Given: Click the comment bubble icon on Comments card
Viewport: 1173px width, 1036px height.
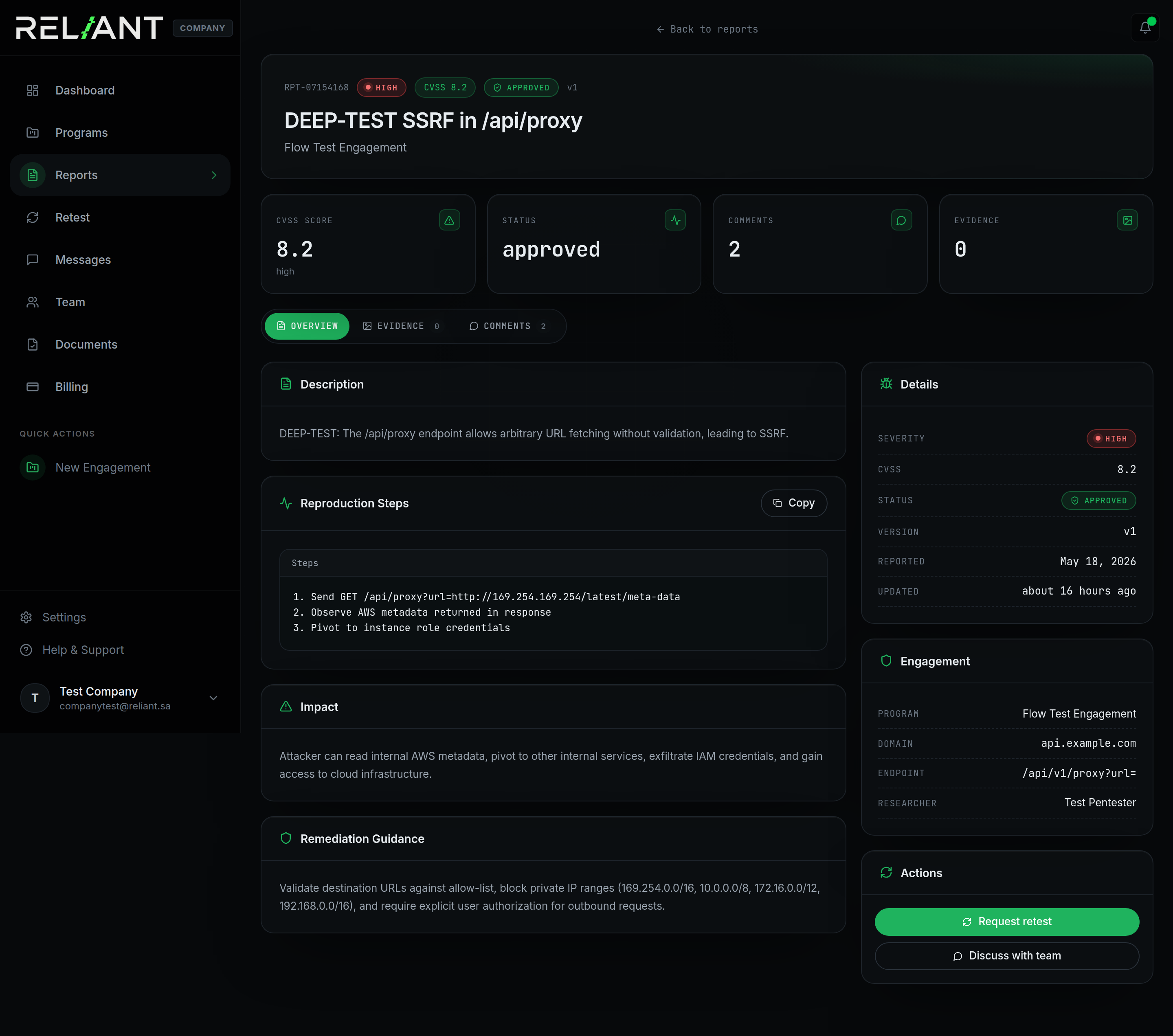Looking at the screenshot, I should 902,220.
